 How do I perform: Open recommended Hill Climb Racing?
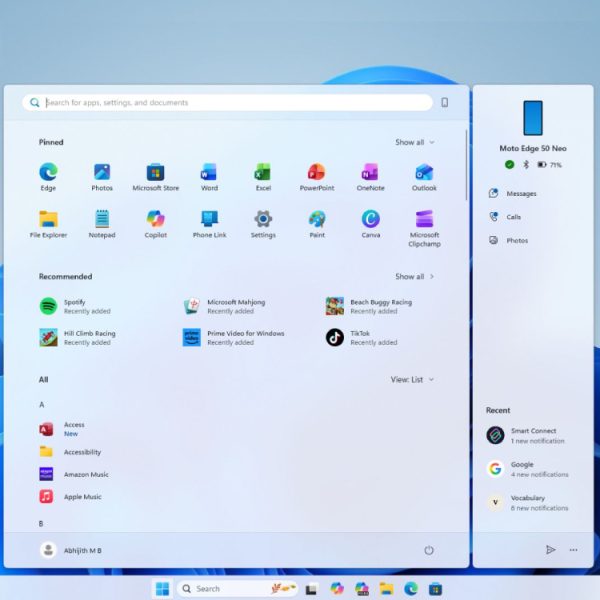pyautogui.click(x=77, y=338)
